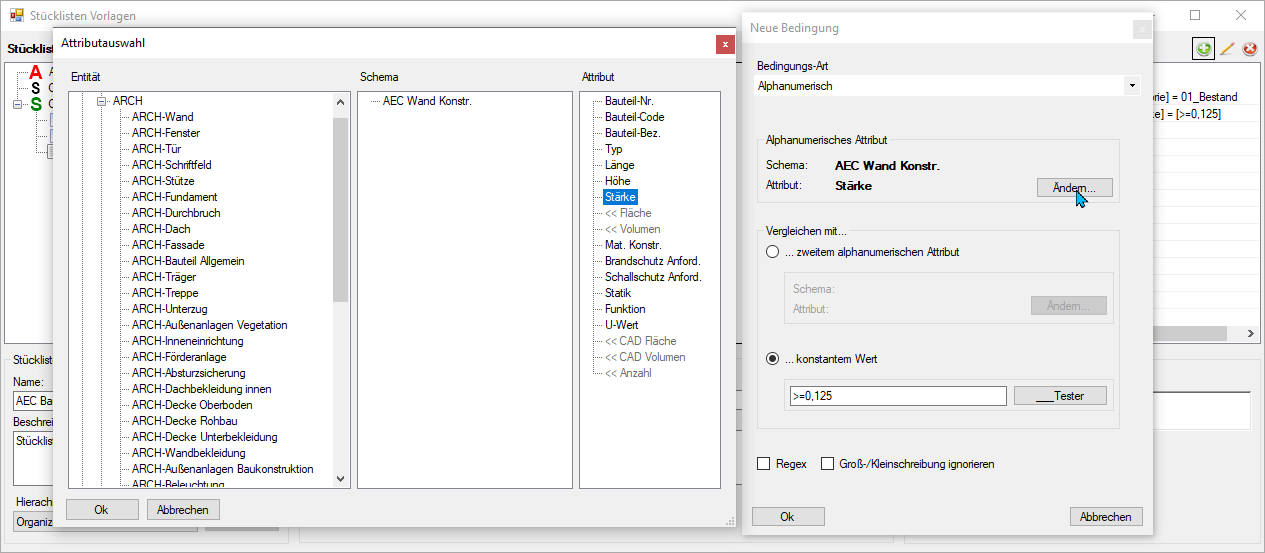
Task: Select ARCH-Schriftfeld entity
Action: pos(172,165)
